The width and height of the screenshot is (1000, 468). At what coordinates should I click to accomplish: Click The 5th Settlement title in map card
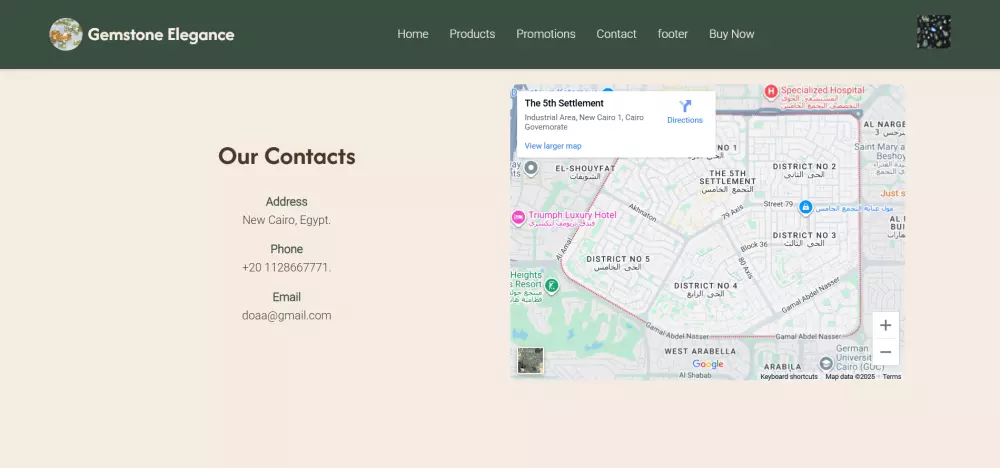click(564, 103)
